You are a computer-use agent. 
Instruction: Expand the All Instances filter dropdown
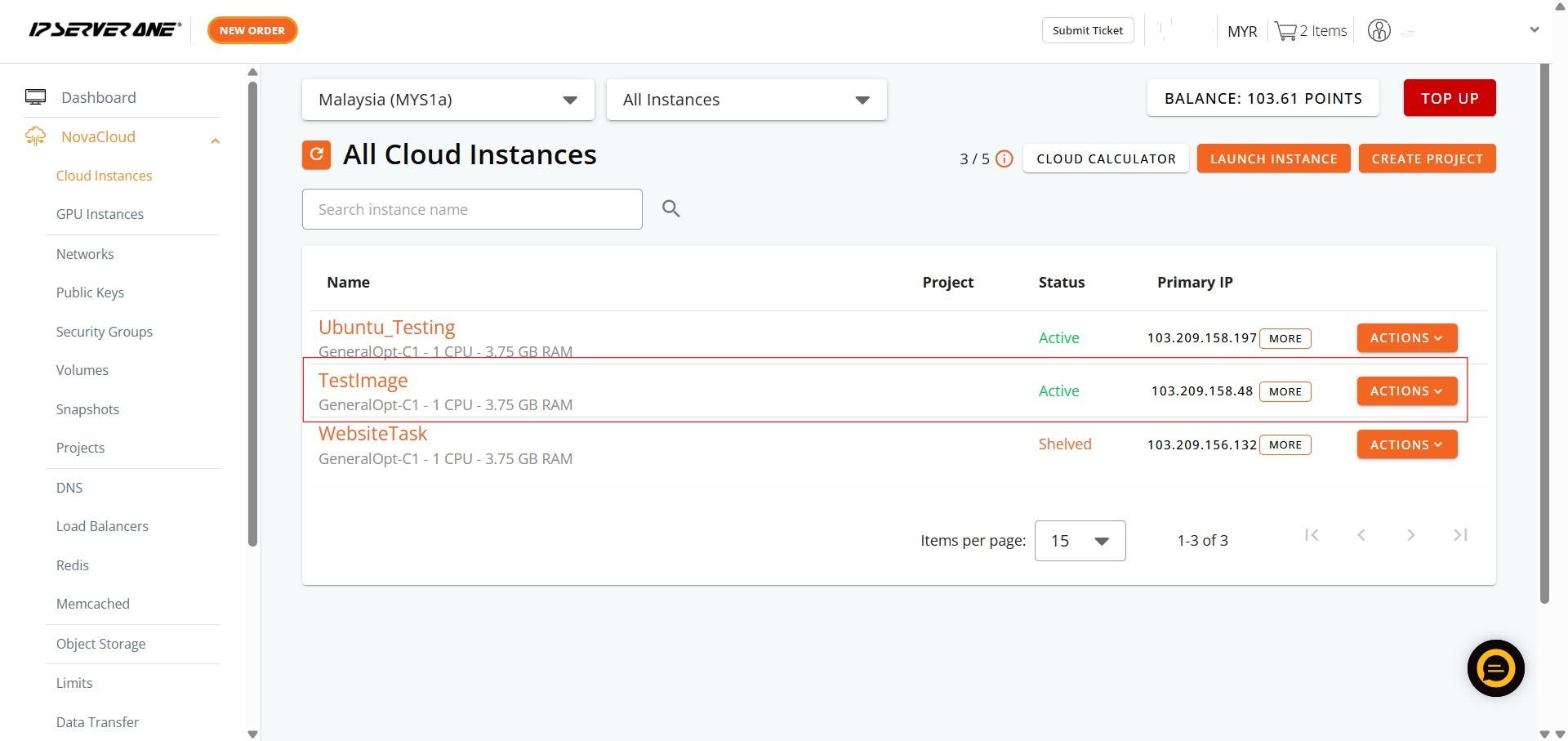click(746, 100)
